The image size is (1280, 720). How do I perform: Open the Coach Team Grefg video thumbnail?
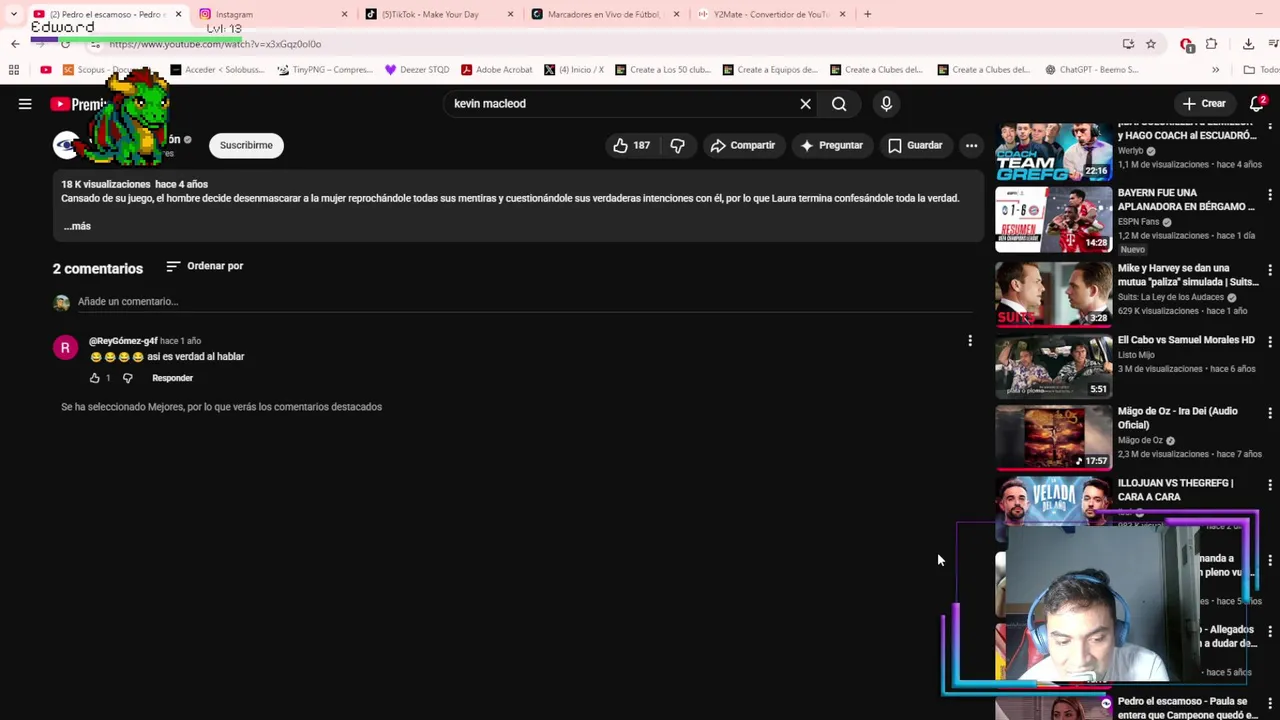pyautogui.click(x=1053, y=151)
